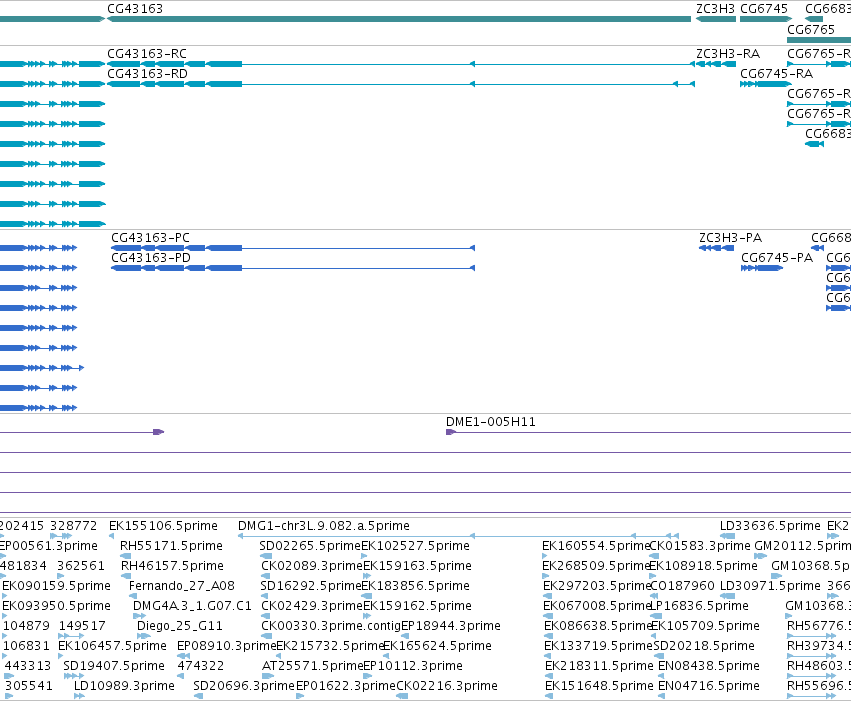Click the EK159162.5prime EST label
The height and width of the screenshot is (701, 851).
pos(417,606)
